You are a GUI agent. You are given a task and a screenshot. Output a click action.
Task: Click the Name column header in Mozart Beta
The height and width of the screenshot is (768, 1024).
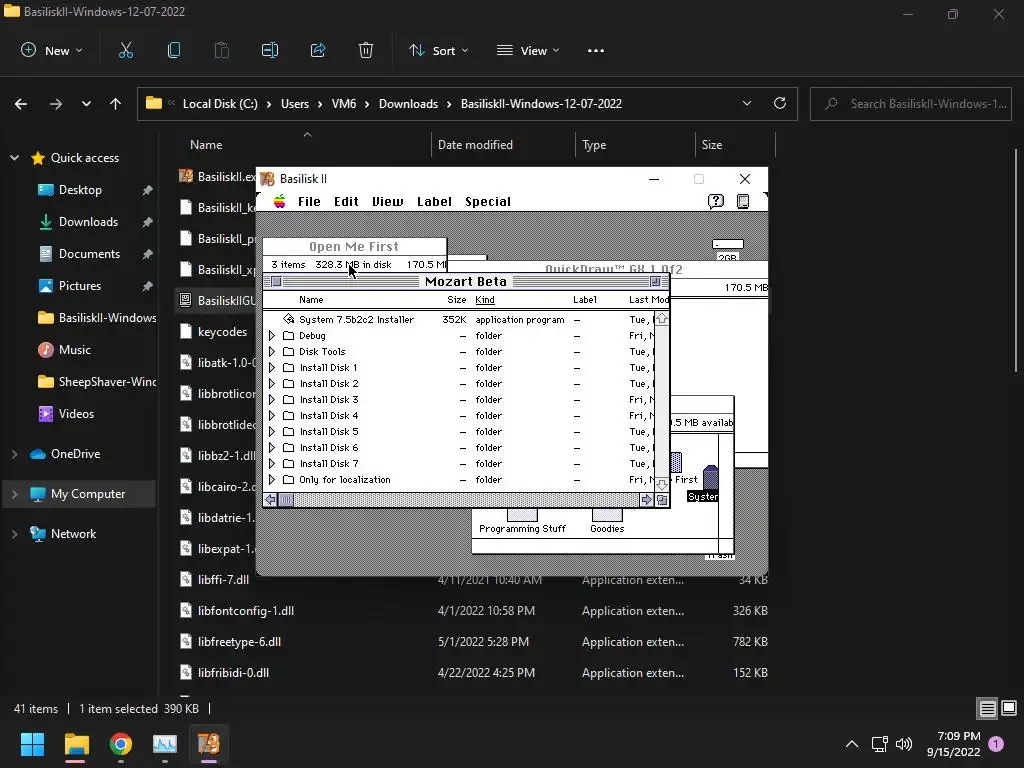(311, 300)
